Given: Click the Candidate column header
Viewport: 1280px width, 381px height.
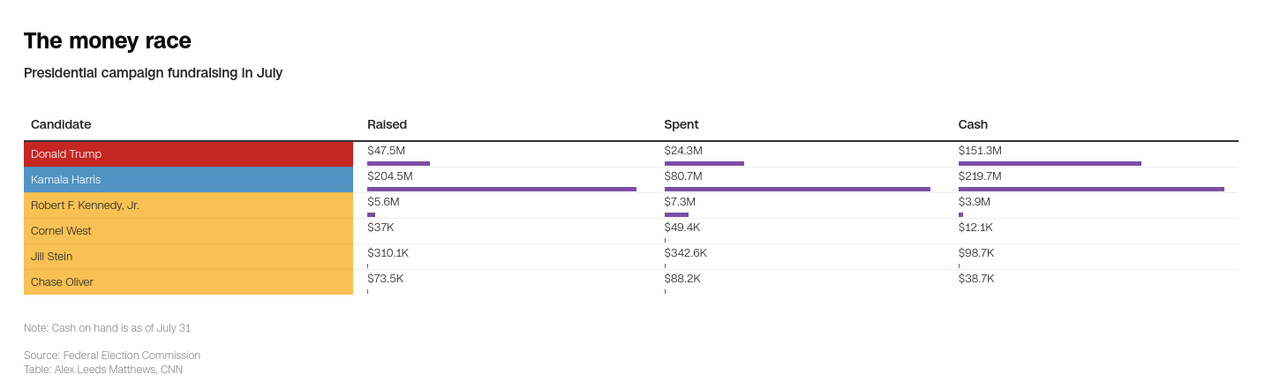Looking at the screenshot, I should [61, 124].
